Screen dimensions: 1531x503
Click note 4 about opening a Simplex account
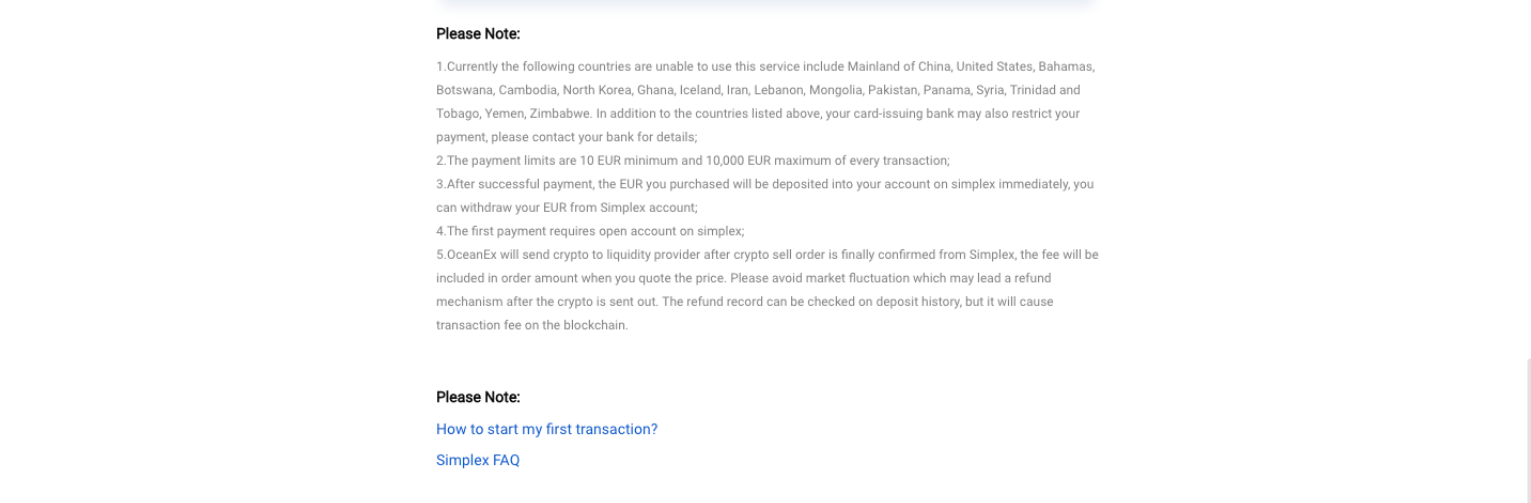590,231
